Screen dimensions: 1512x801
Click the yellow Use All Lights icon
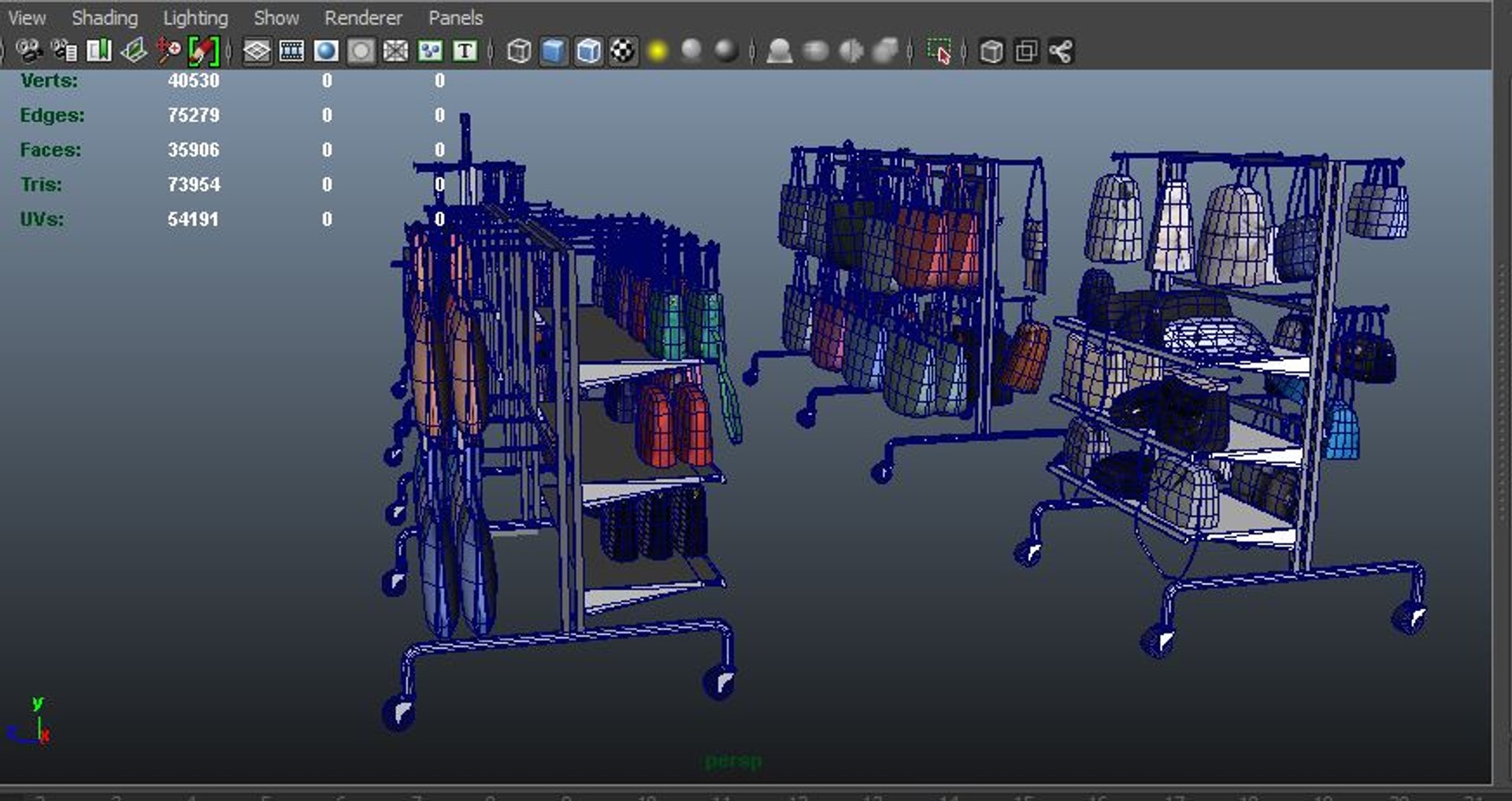pyautogui.click(x=658, y=51)
